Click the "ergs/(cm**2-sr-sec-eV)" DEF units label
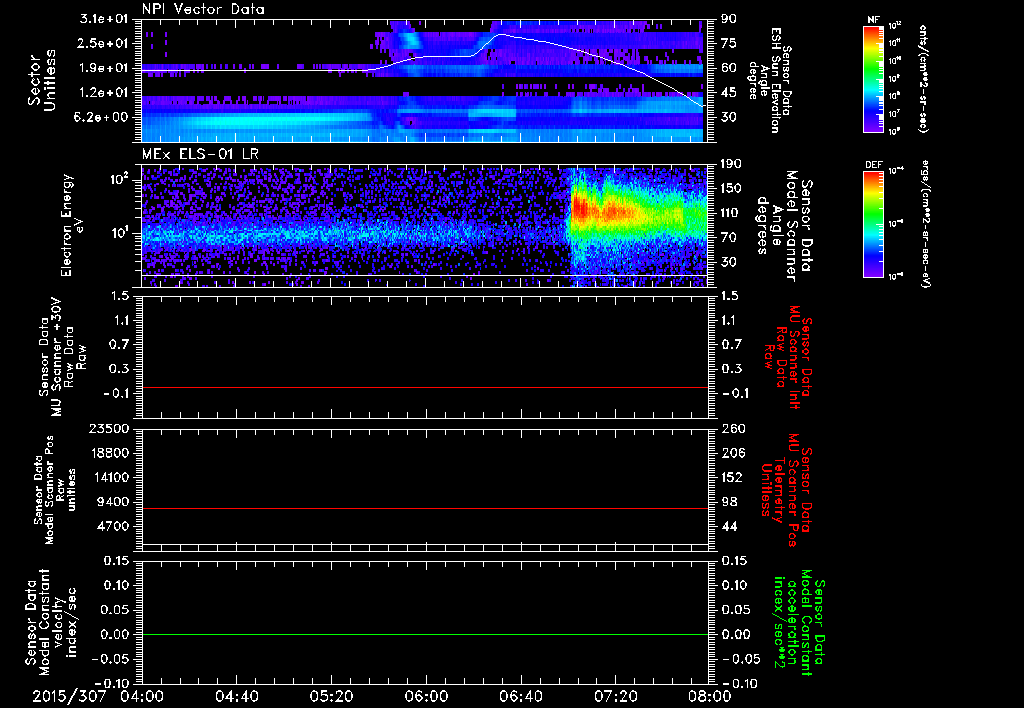Viewport: 1024px width, 708px height. click(925, 224)
